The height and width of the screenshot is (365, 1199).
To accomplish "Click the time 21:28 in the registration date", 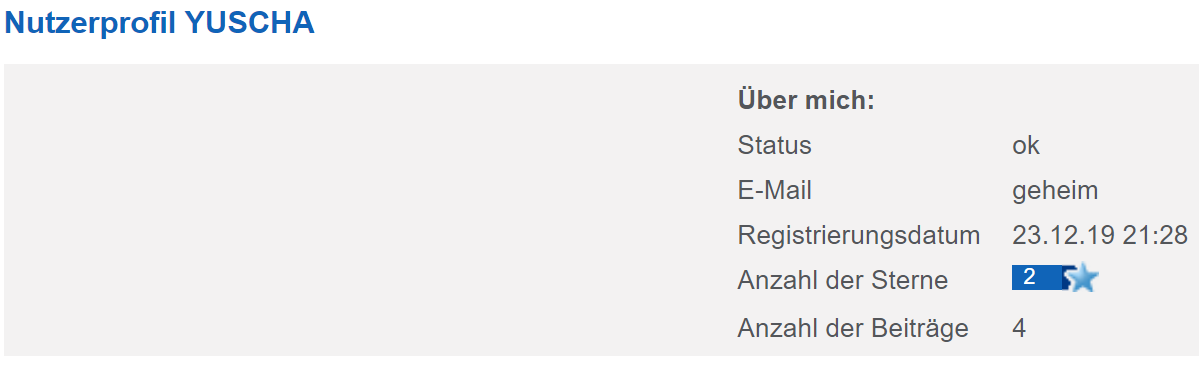I will tap(1155, 235).
